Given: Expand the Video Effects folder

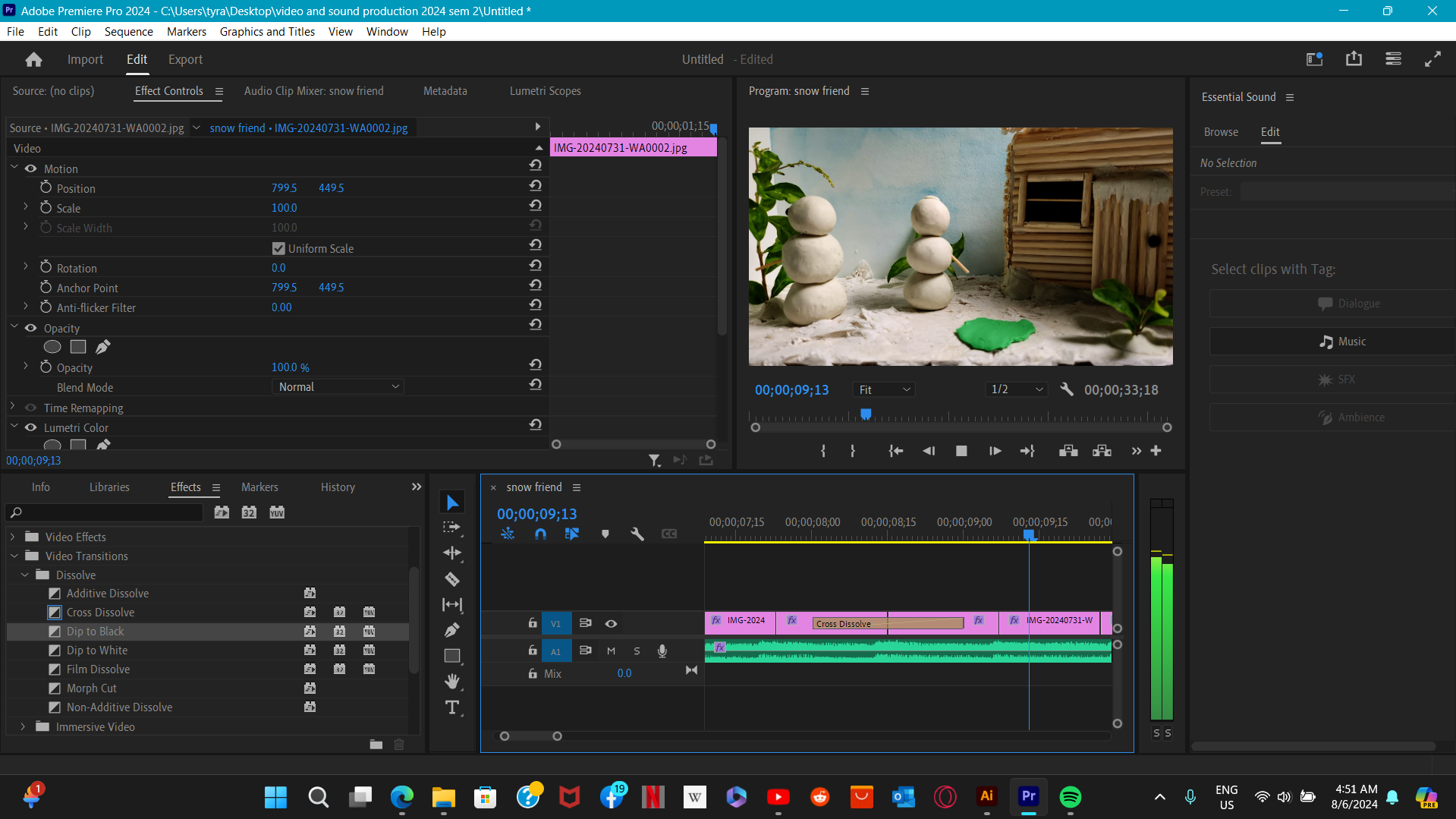Looking at the screenshot, I should (x=13, y=537).
